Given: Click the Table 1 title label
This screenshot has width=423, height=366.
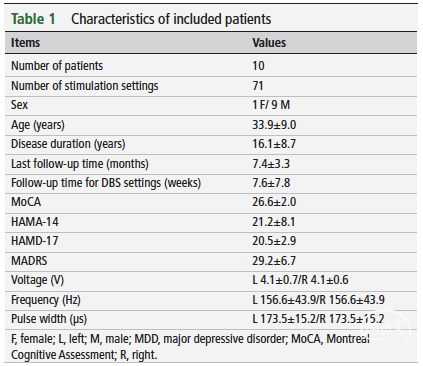Looking at the screenshot, I should 33,19.
